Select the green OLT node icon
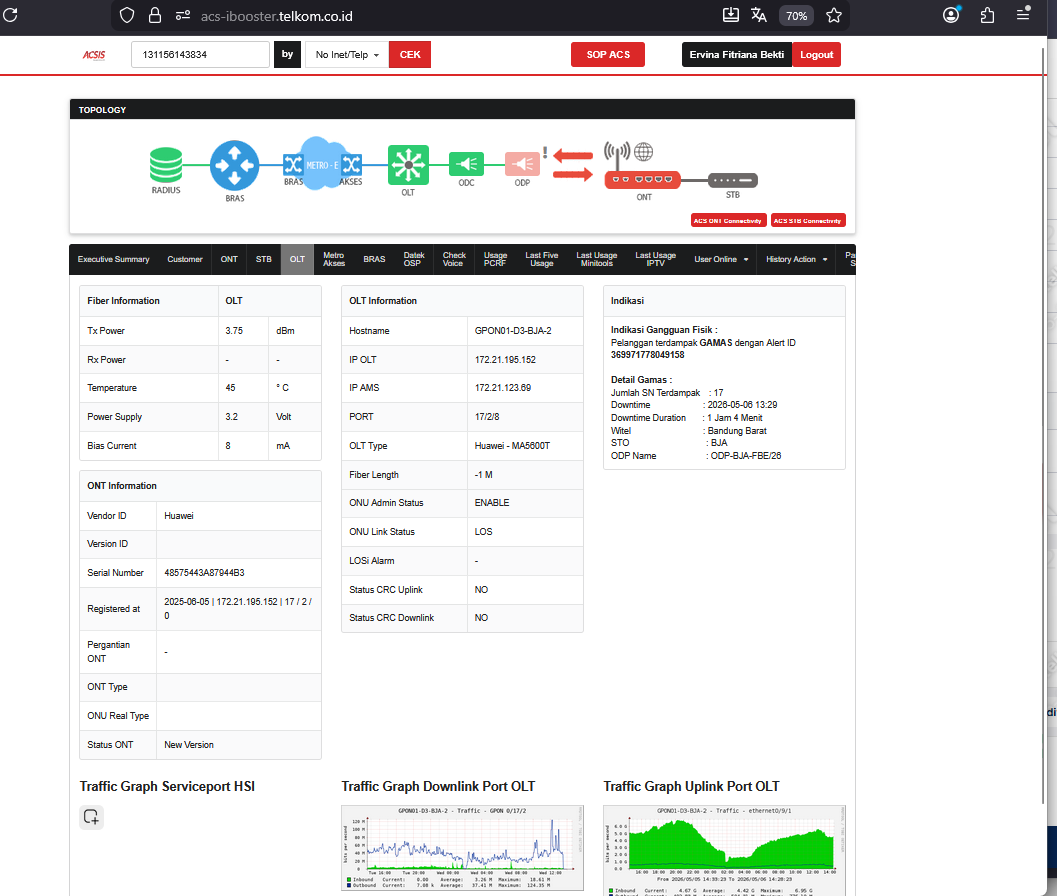This screenshot has width=1057, height=896. [408, 165]
